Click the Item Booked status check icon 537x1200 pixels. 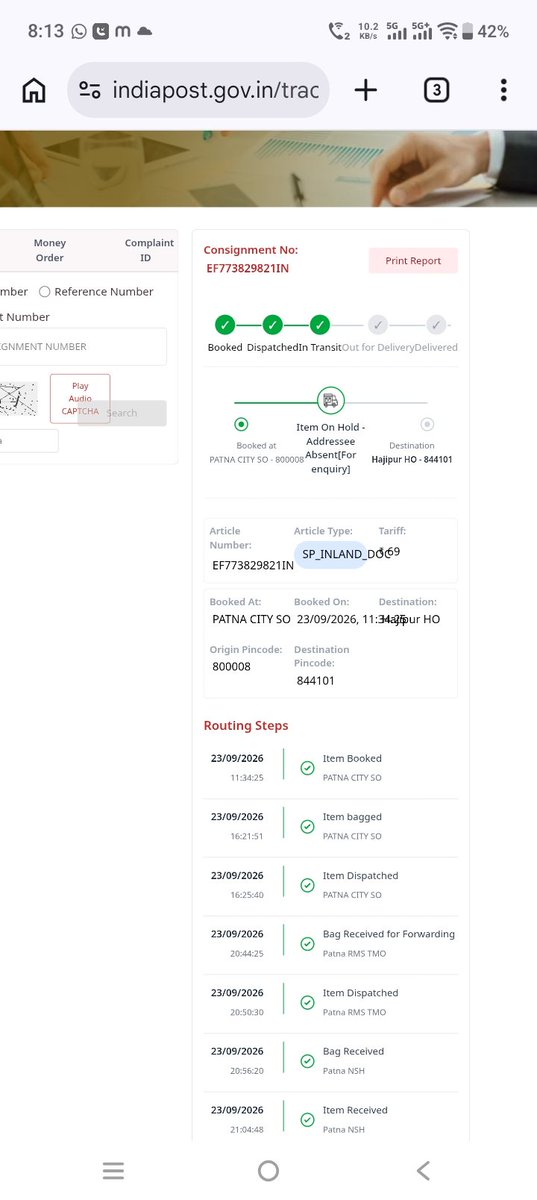[307, 768]
